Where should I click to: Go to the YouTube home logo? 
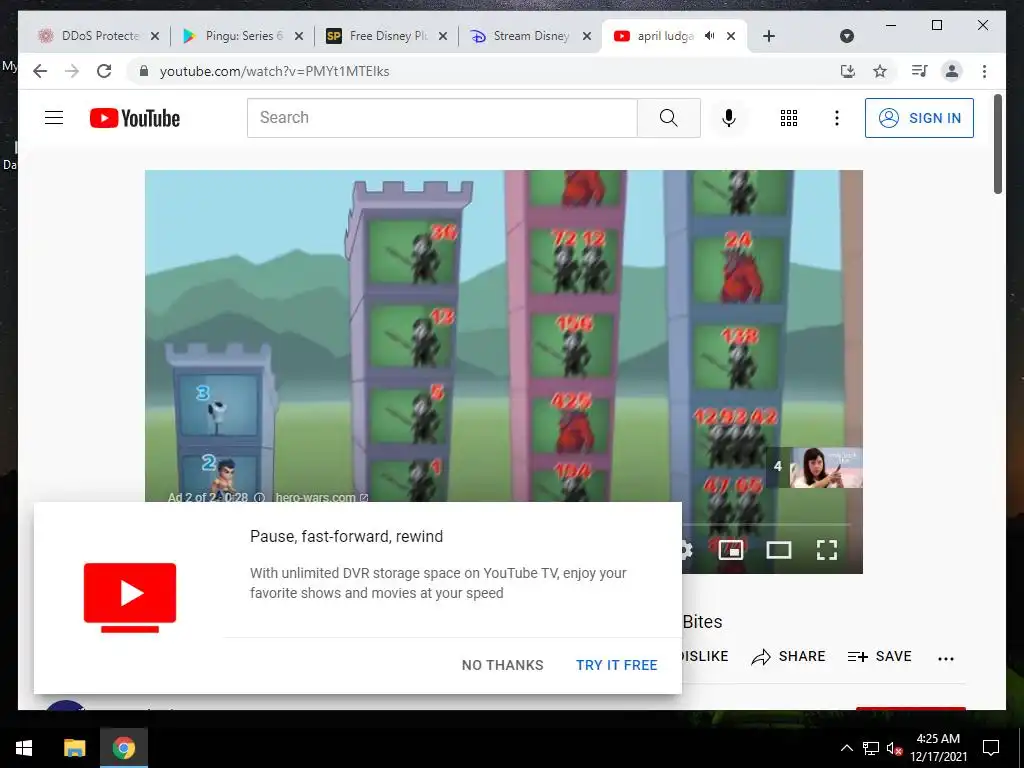coord(135,118)
